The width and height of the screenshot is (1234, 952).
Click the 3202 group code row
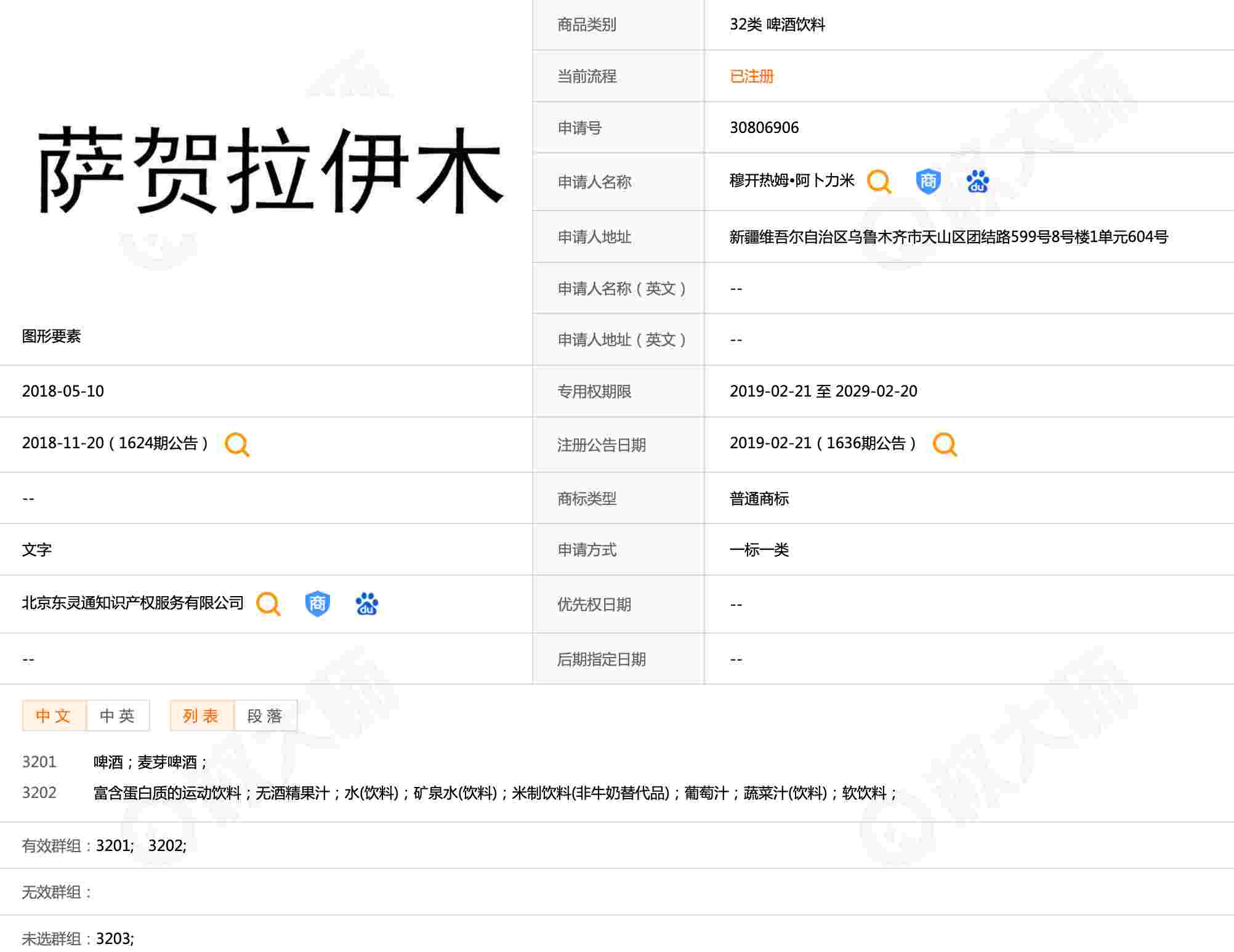[x=39, y=793]
